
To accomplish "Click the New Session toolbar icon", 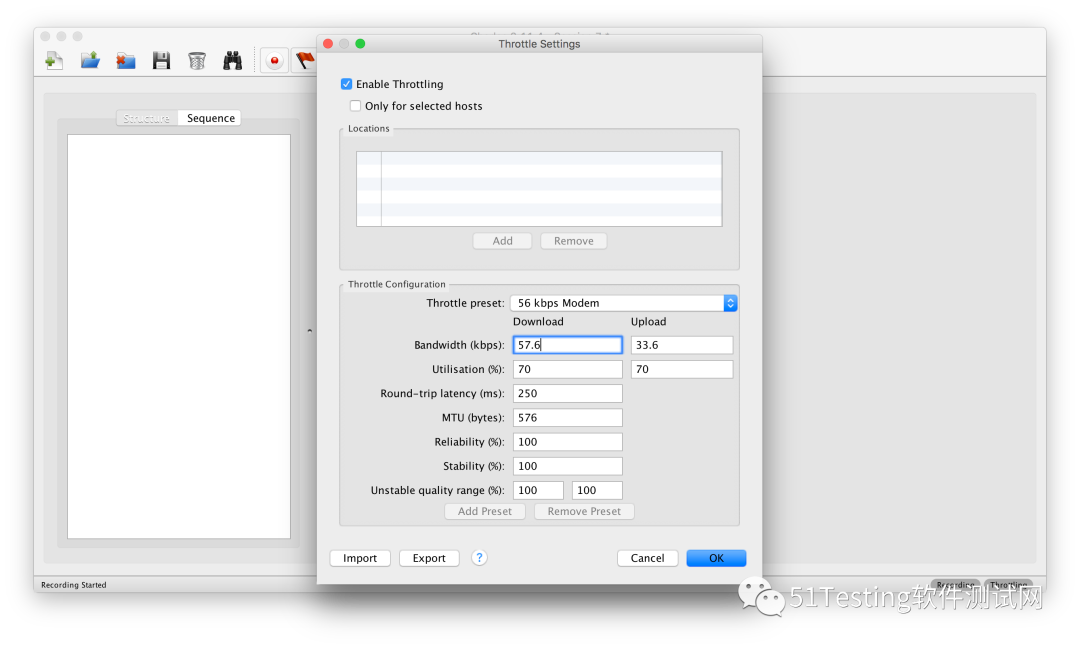I will tap(54, 61).
